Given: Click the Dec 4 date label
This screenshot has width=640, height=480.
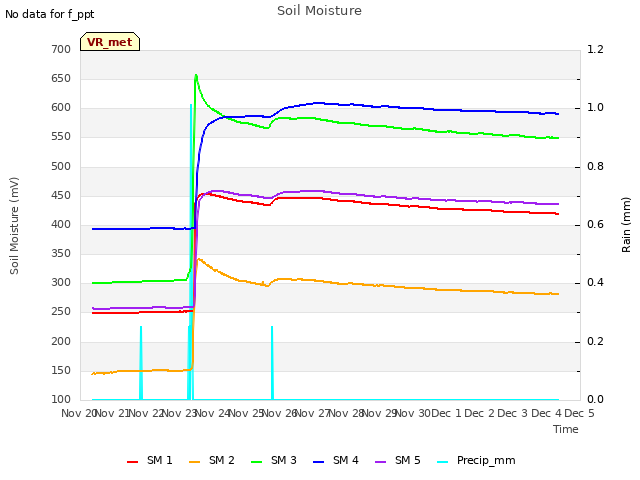Looking at the screenshot, I should (547, 414).
